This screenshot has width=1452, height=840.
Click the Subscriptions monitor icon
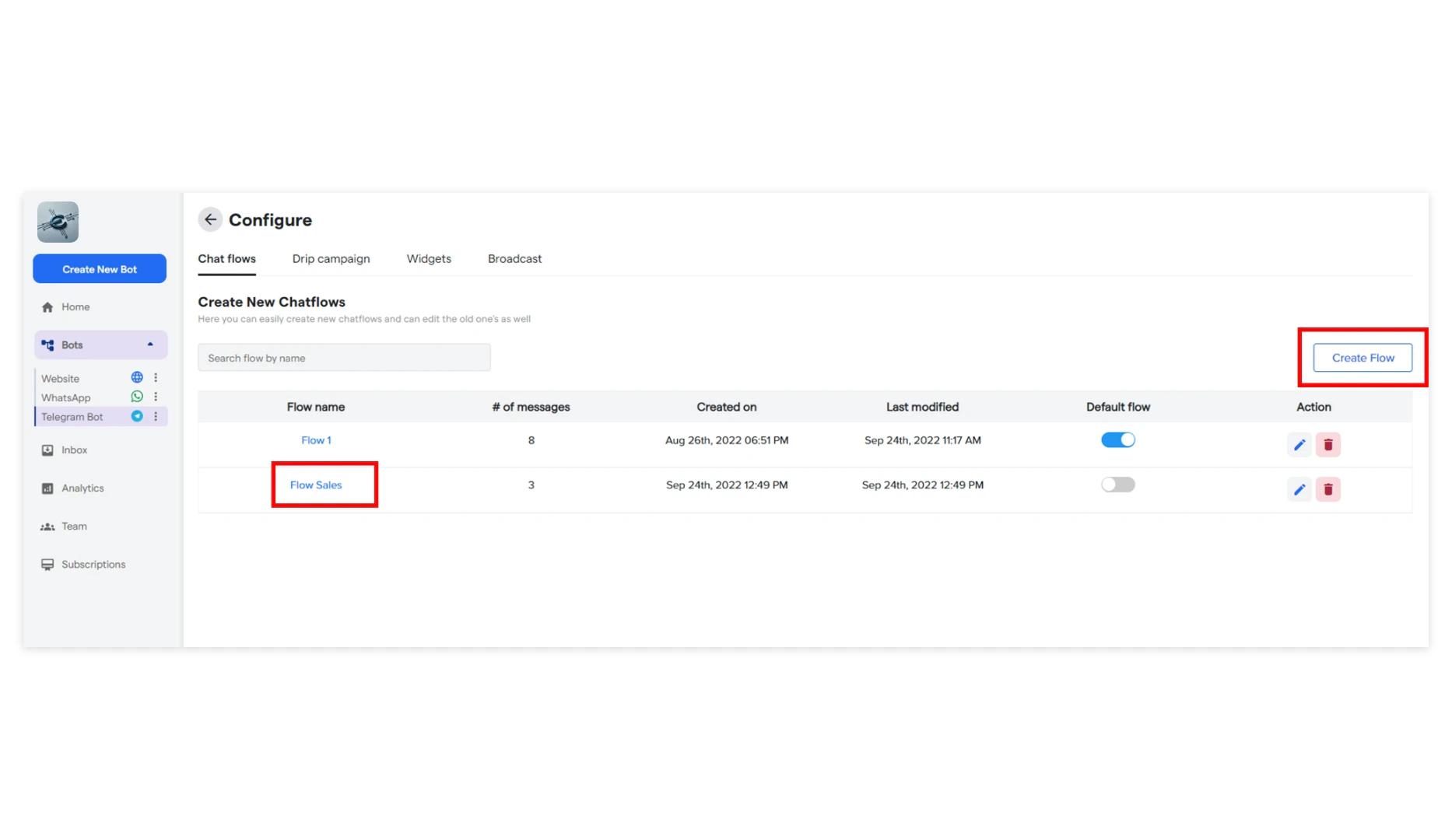[47, 565]
